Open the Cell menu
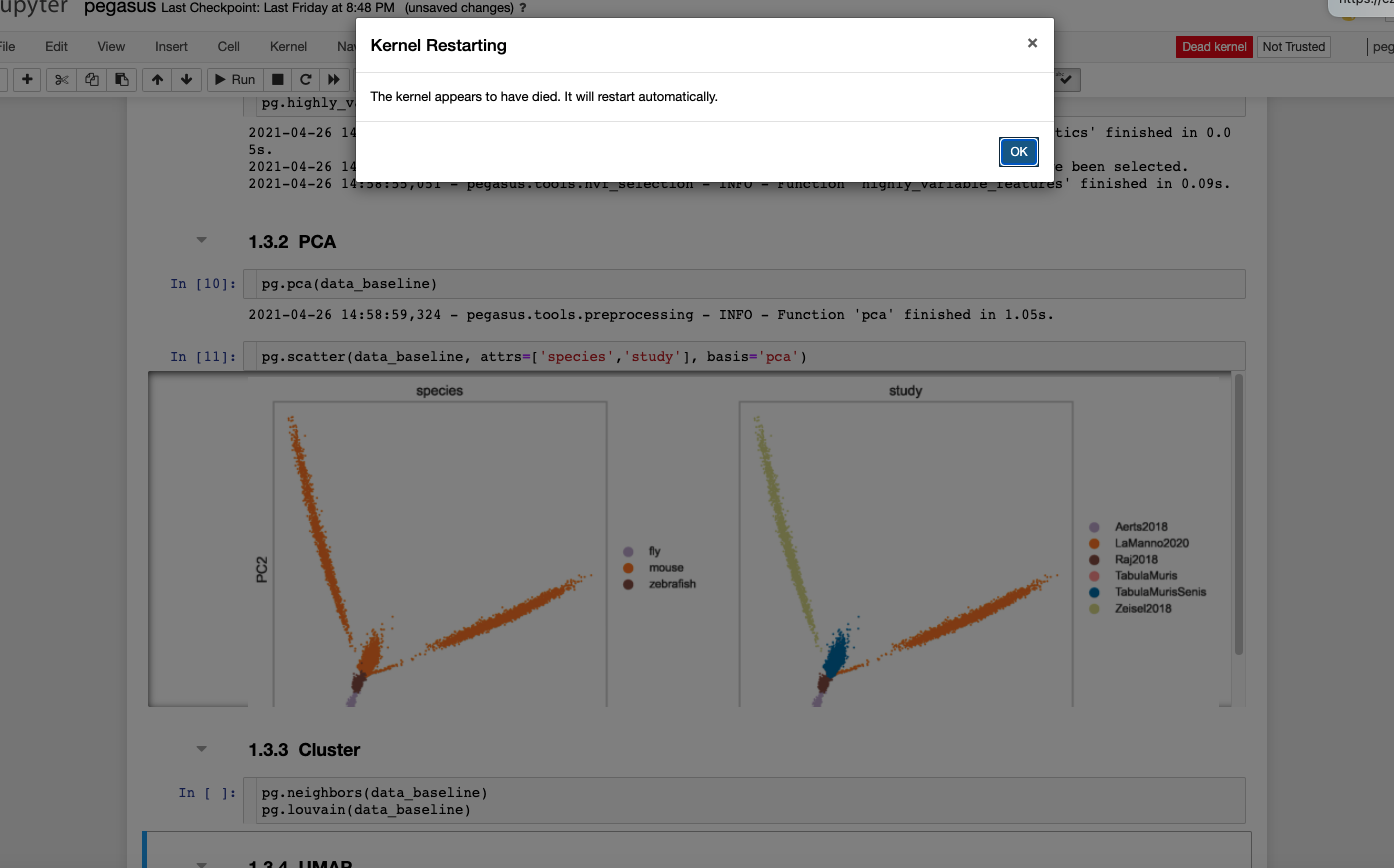The width and height of the screenshot is (1394, 868). tap(228, 46)
